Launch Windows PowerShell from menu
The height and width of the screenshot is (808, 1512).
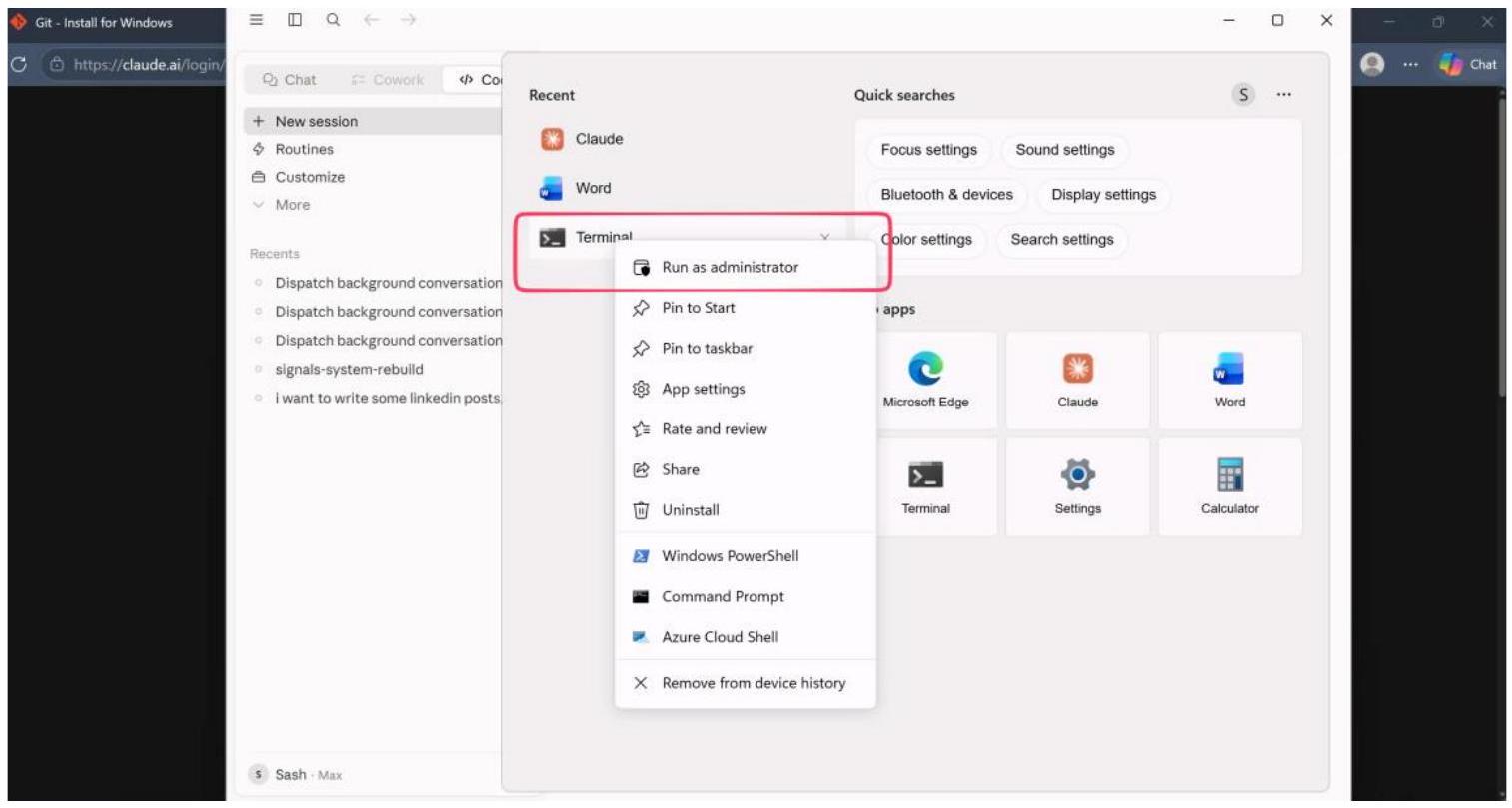tap(746, 556)
